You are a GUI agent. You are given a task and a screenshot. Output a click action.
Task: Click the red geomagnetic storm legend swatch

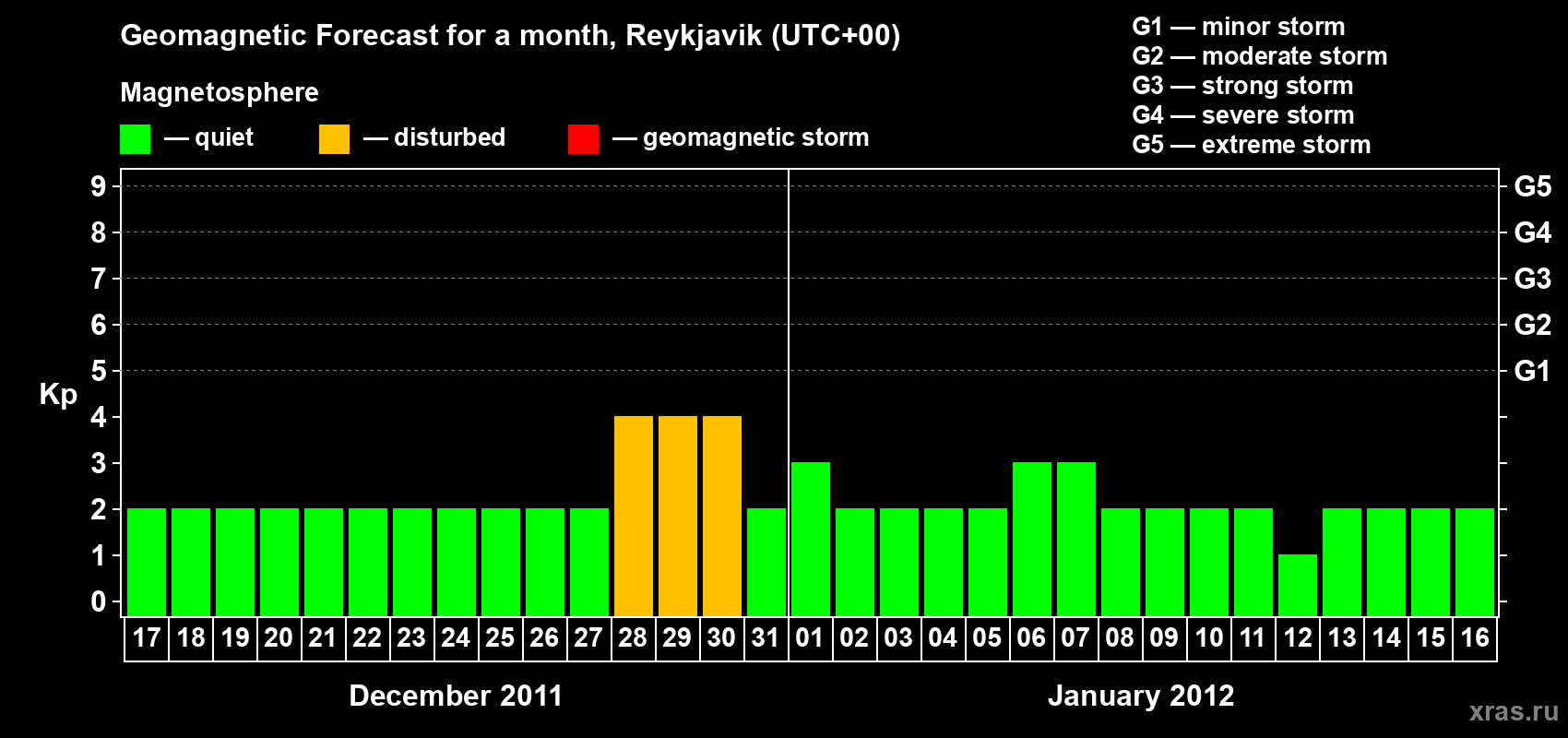583,139
